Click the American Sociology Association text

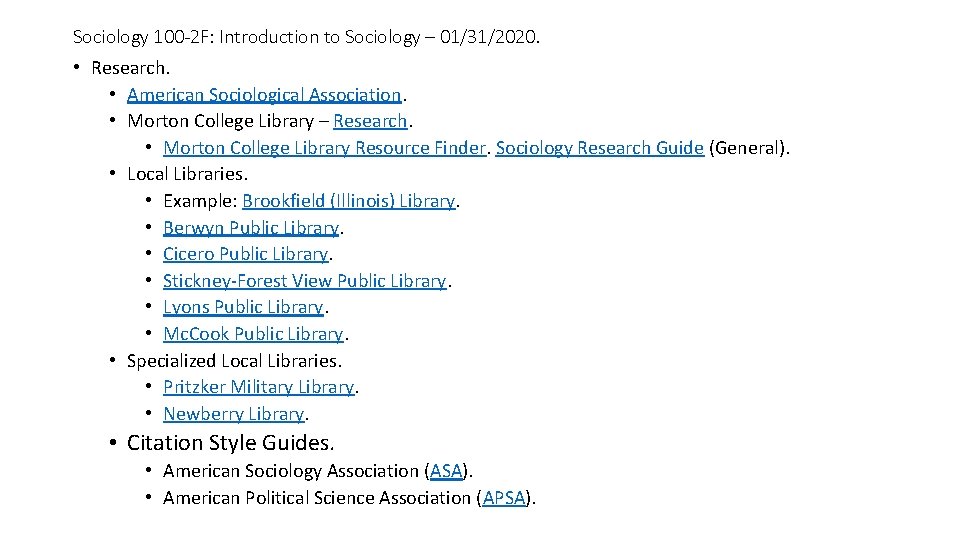(x=291, y=470)
